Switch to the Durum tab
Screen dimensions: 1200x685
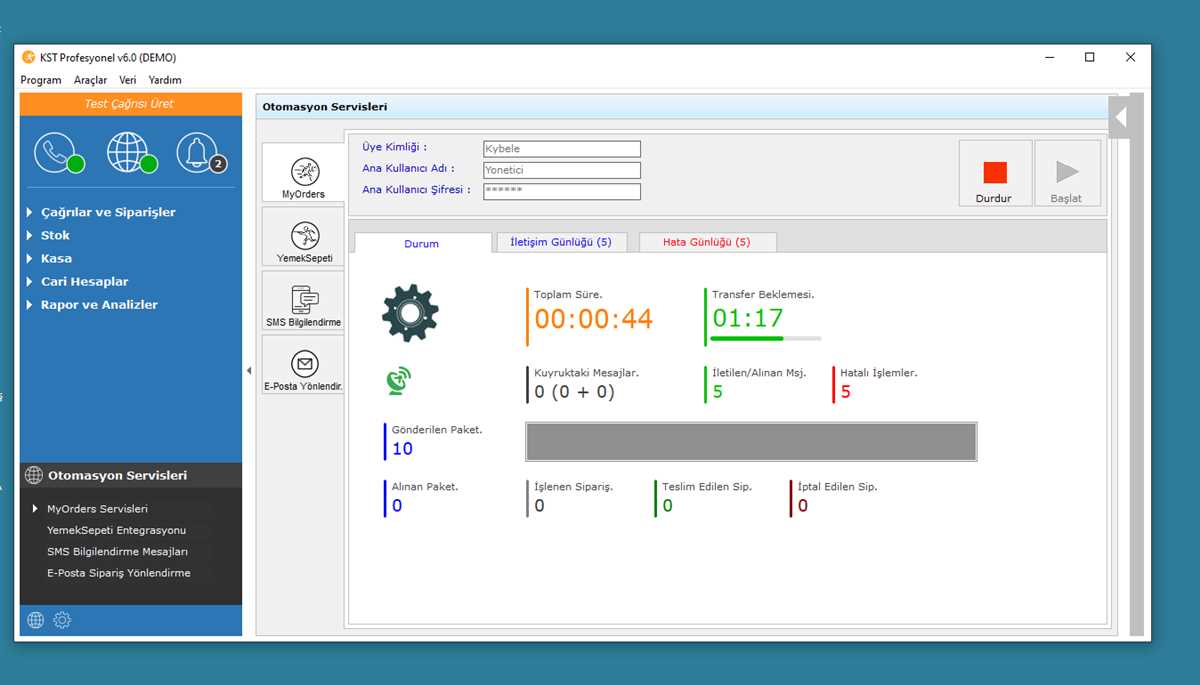coord(422,243)
